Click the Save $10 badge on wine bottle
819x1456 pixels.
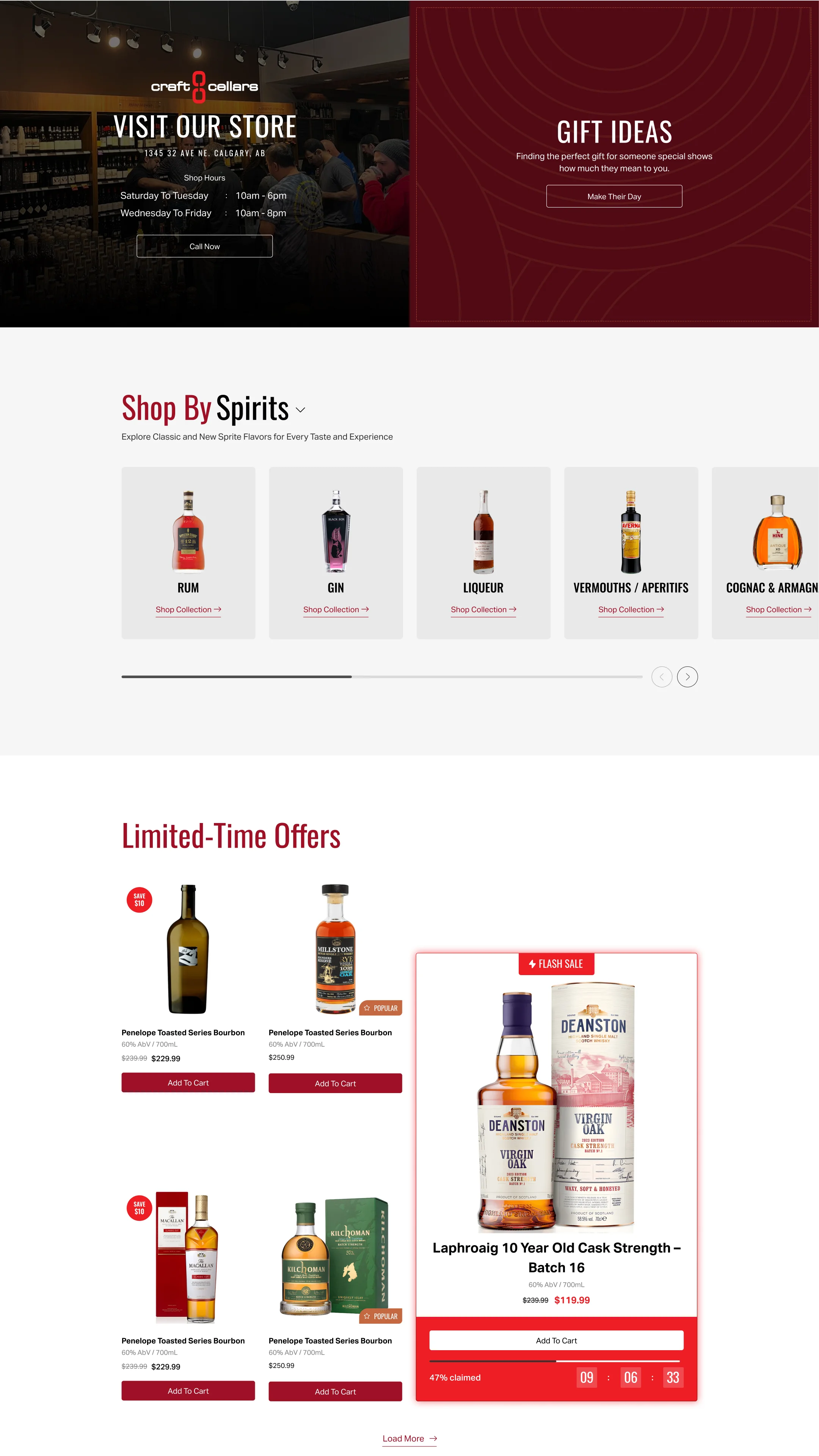click(x=139, y=900)
